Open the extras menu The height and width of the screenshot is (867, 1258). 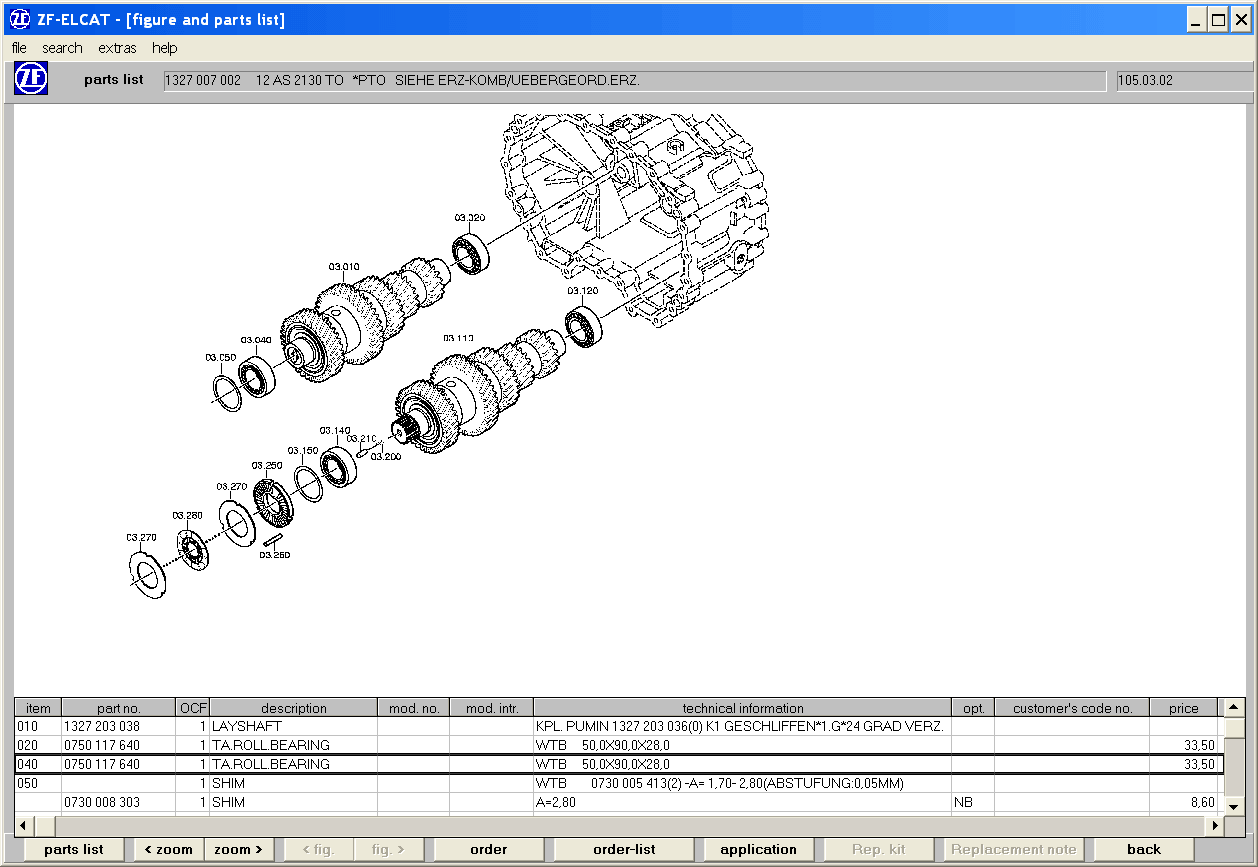pos(117,48)
